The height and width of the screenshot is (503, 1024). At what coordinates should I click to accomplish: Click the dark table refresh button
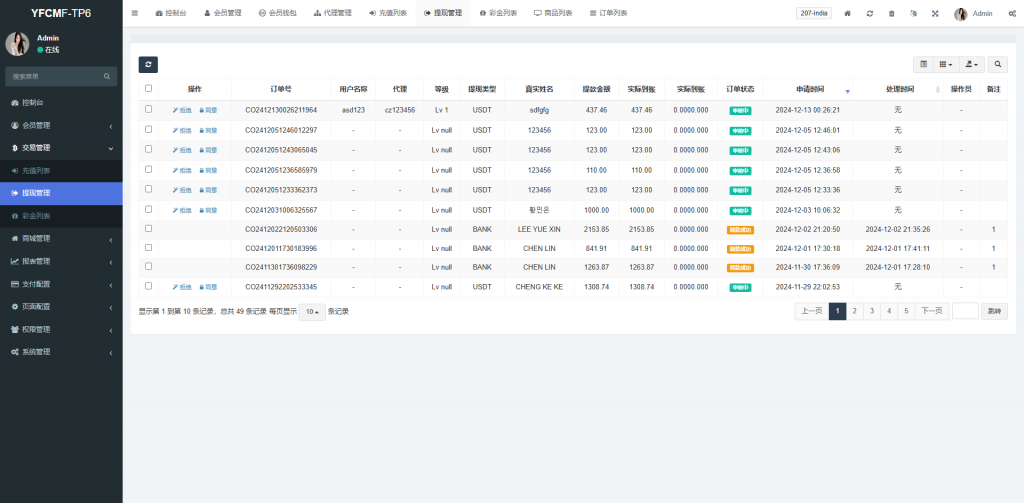coord(148,64)
